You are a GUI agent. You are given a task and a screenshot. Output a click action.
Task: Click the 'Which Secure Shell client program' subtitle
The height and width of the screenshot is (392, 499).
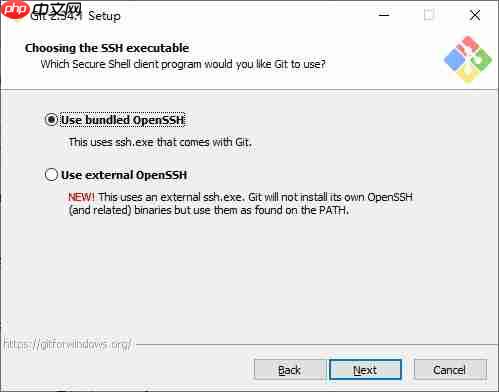pyautogui.click(x=183, y=64)
